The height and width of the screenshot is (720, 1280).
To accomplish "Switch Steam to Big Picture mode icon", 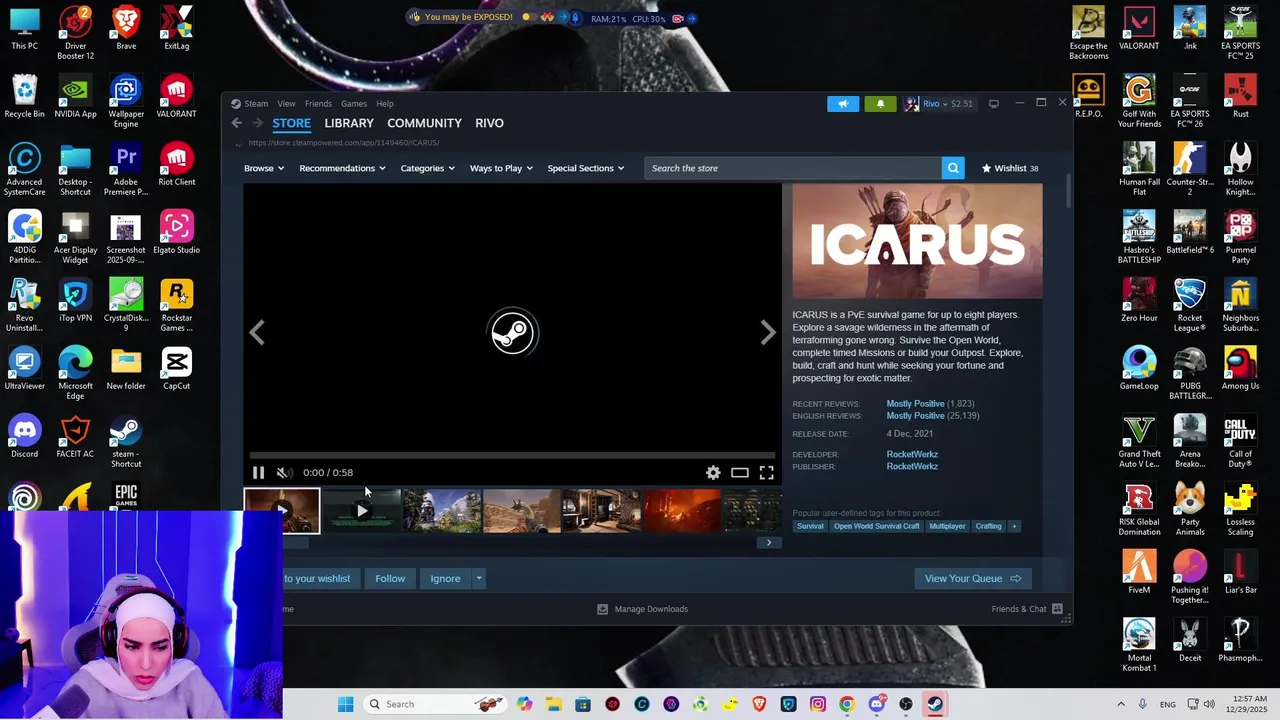I will click(993, 103).
